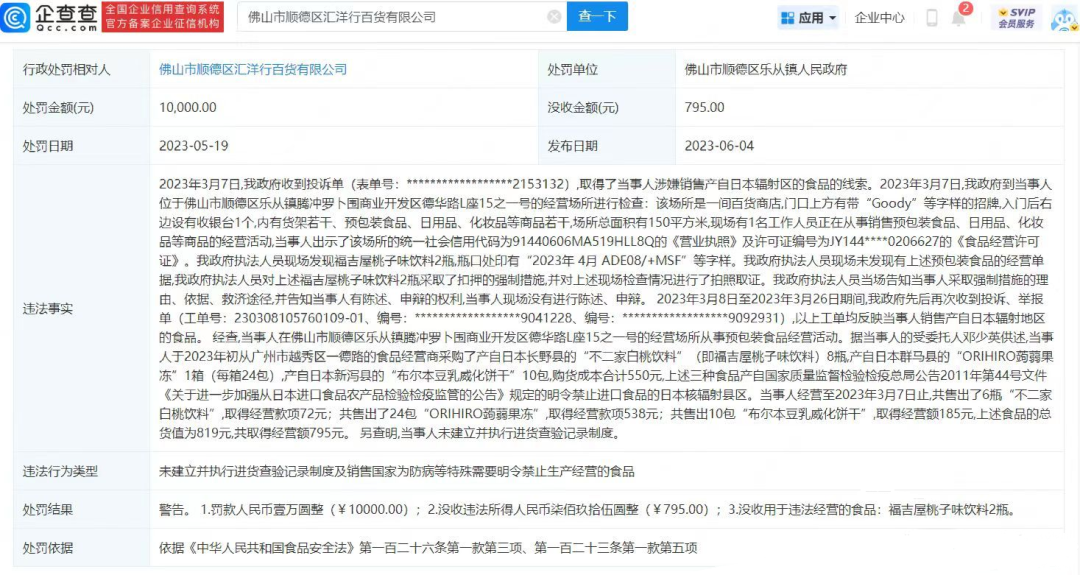Select publication date 2023-06-04
The image size is (1080, 575).
719,146
